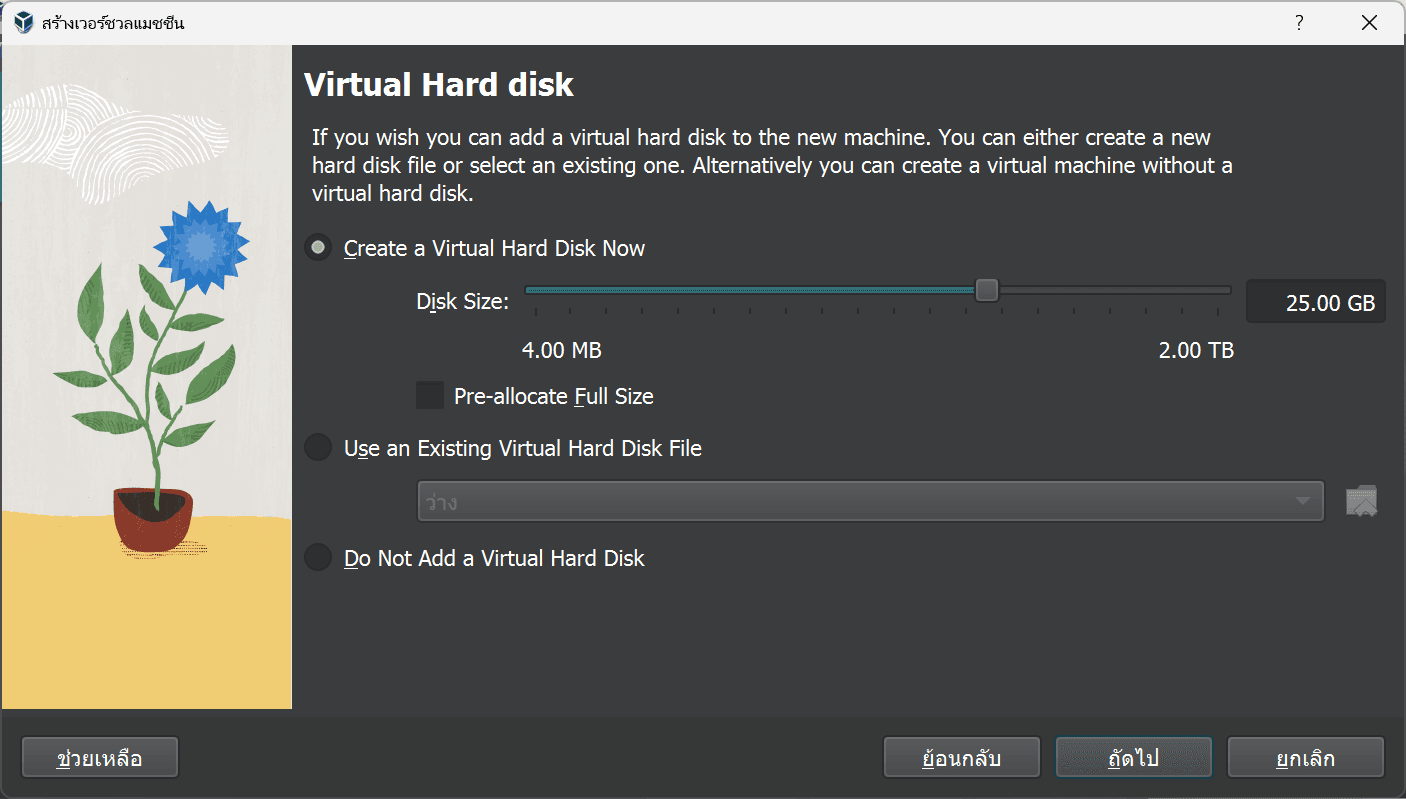Viewport: 1406px width, 799px height.
Task: Close the สร้างเวอร์ชวลแมชชีน wizard window
Action: tap(1369, 21)
